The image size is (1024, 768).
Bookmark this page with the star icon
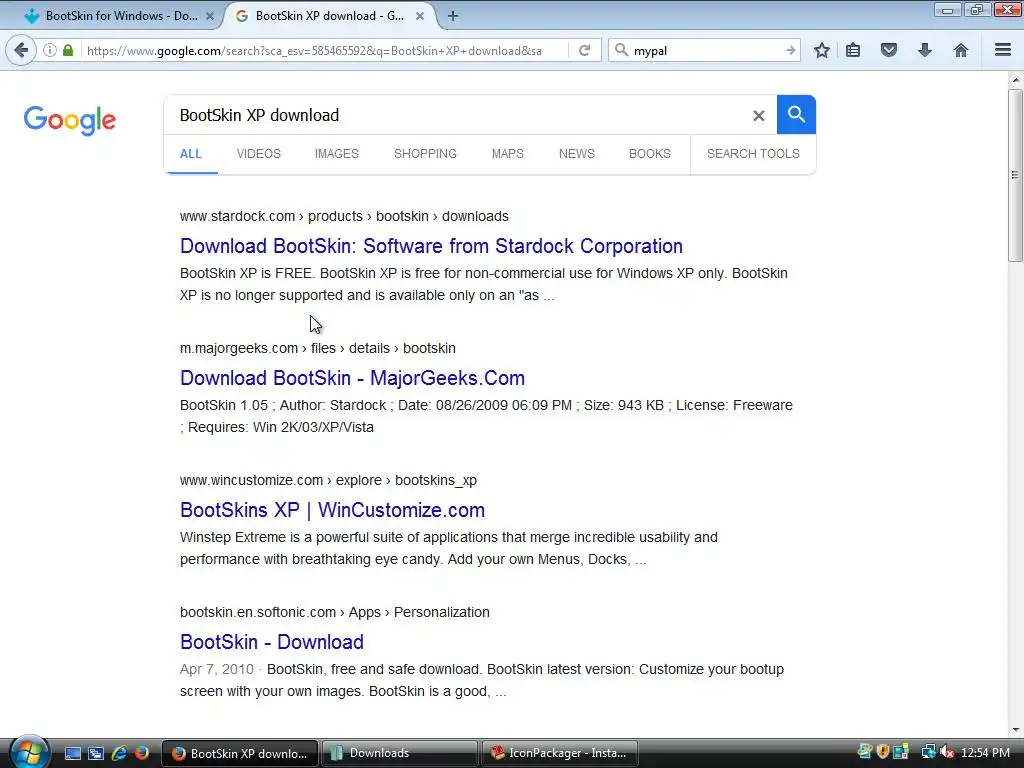point(822,50)
